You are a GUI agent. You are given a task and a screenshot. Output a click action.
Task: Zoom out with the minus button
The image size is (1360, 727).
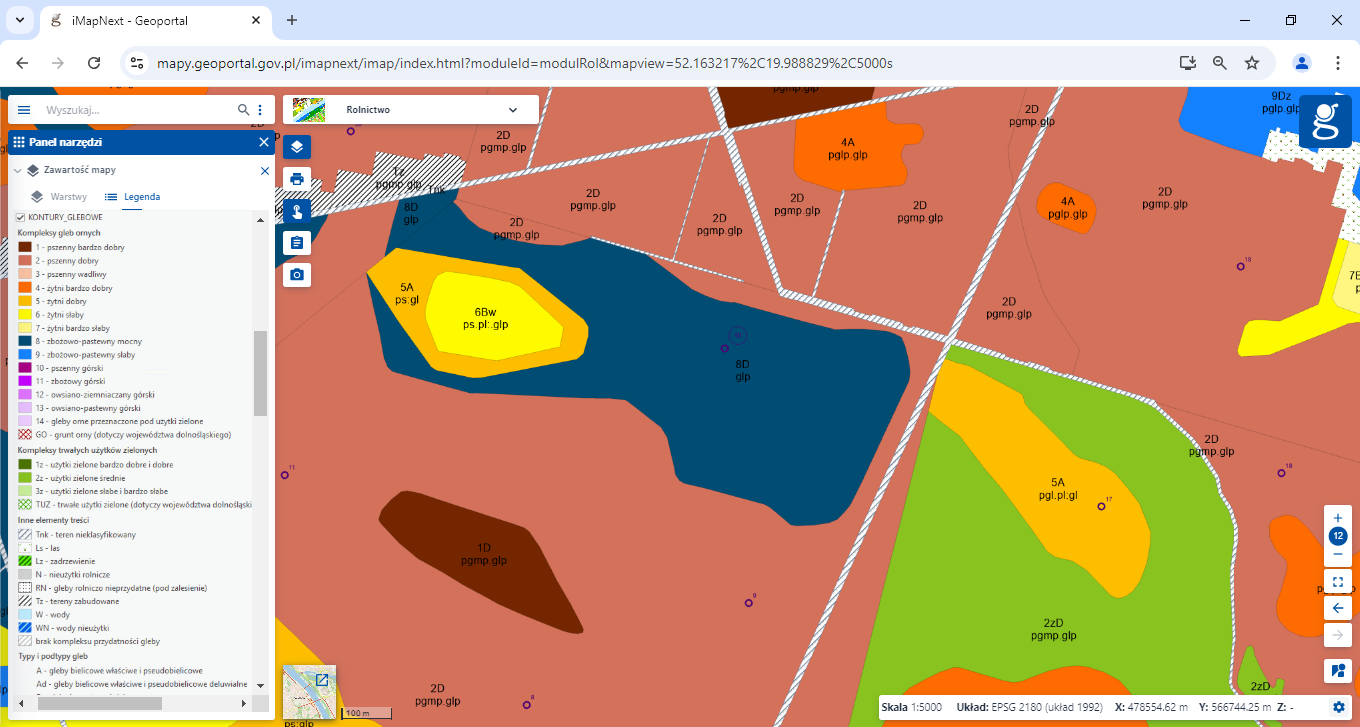coord(1338,554)
